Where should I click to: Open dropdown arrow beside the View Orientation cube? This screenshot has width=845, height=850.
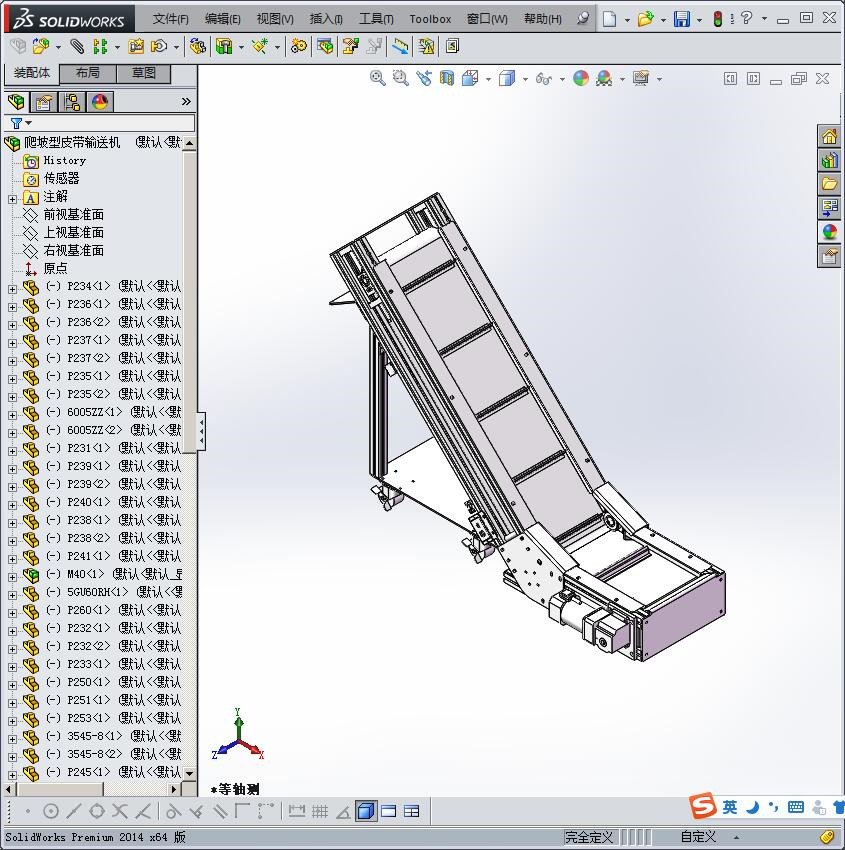click(488, 79)
